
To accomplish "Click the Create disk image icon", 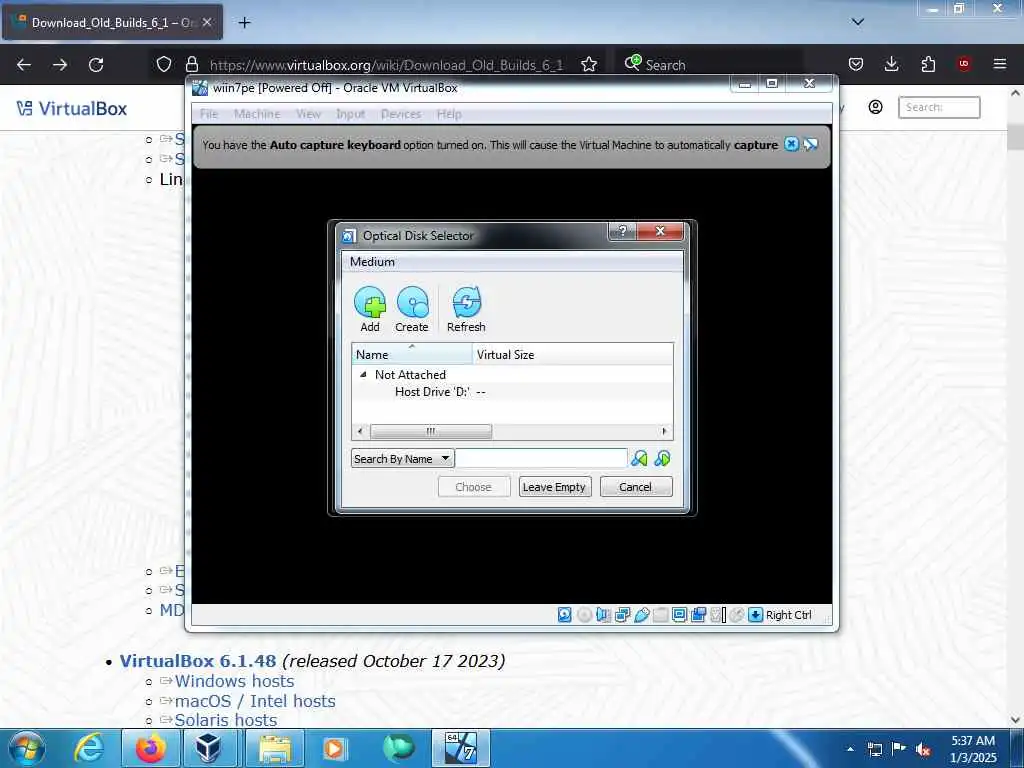I will pyautogui.click(x=412, y=310).
